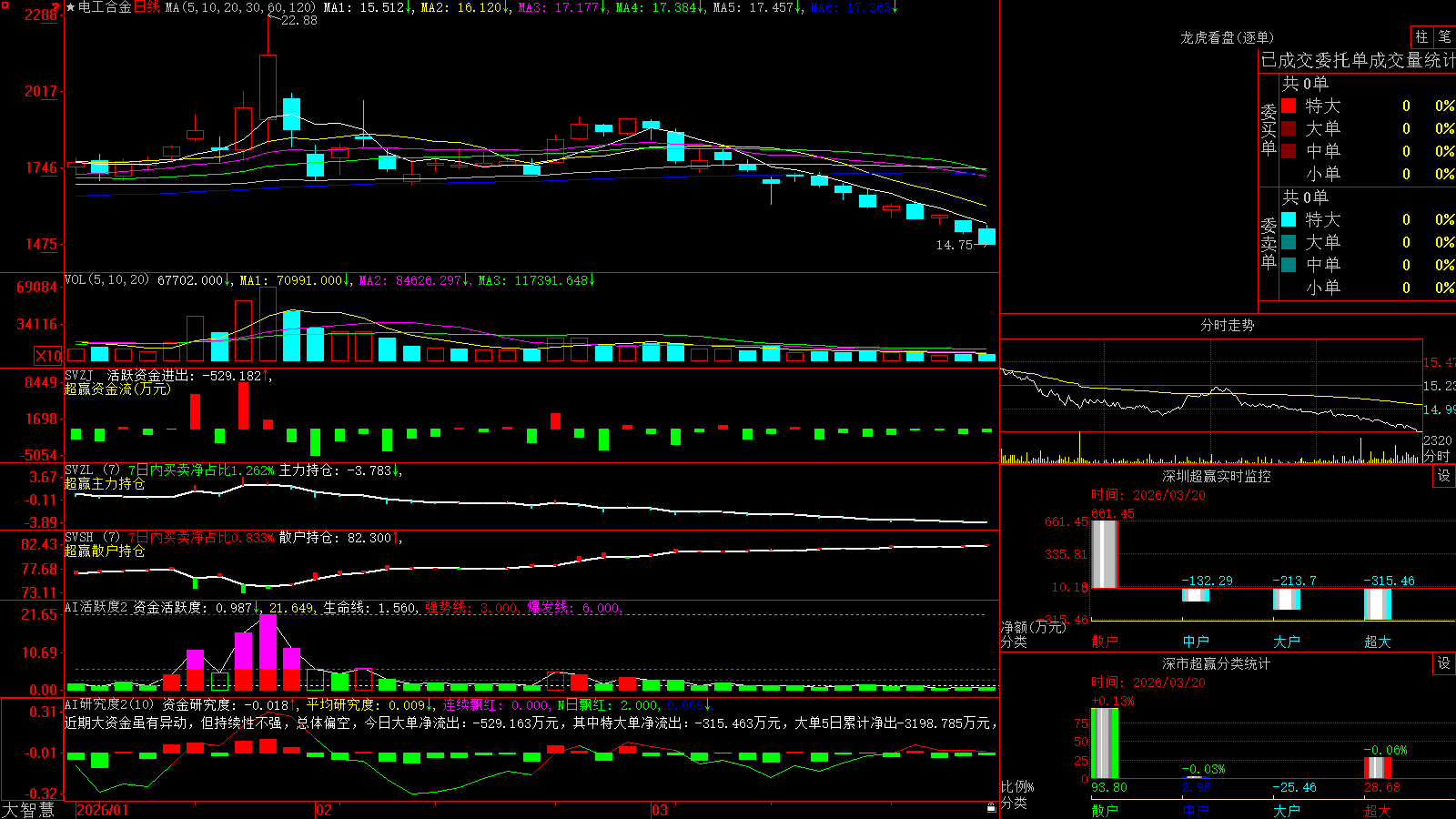Viewport: 1456px width, 819px height.
Task: Click the -132.29 中户 net amount bar
Action: pyautogui.click(x=1196, y=595)
